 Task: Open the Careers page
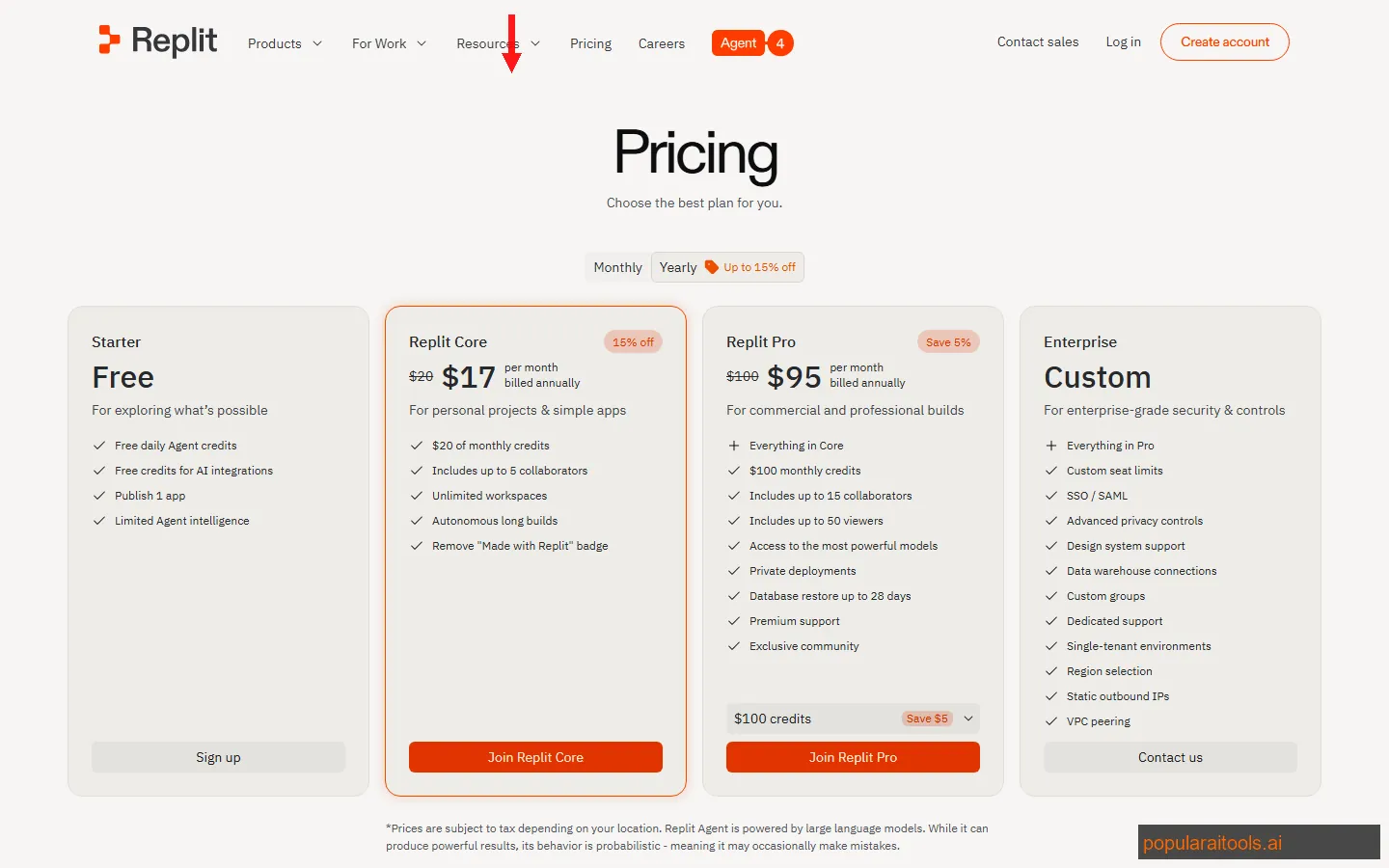coord(661,43)
